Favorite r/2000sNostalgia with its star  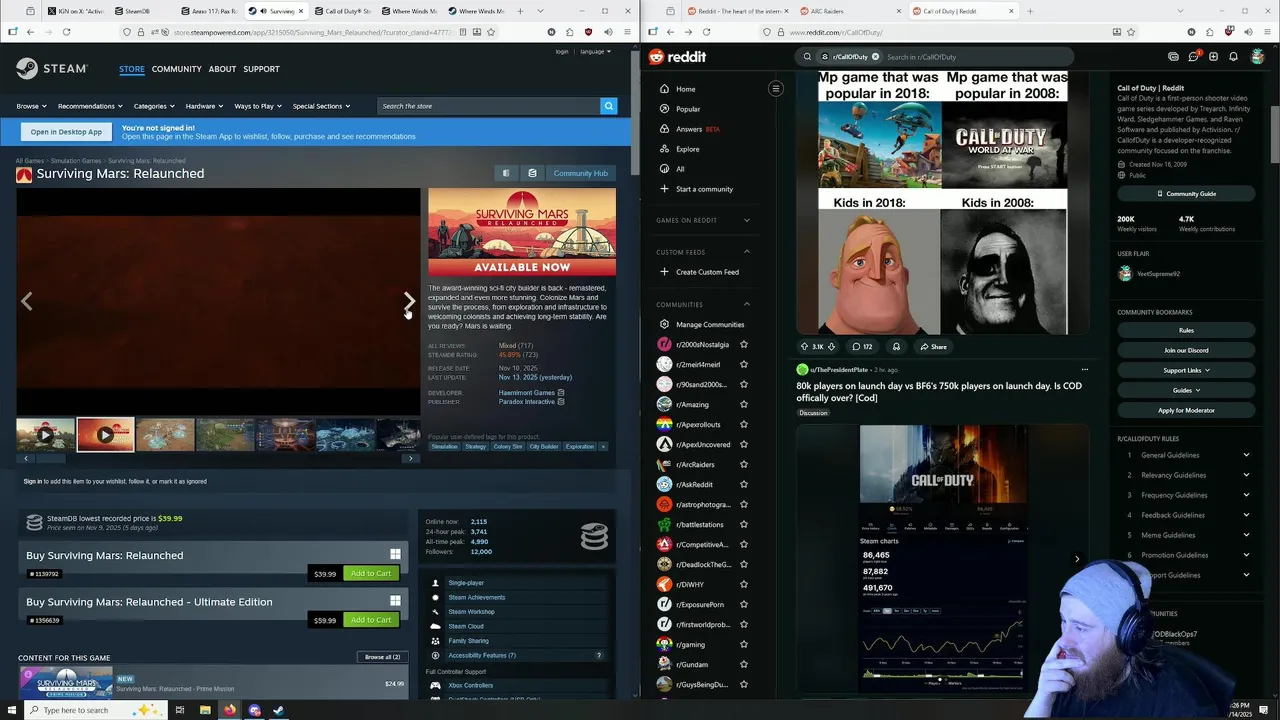(x=743, y=344)
